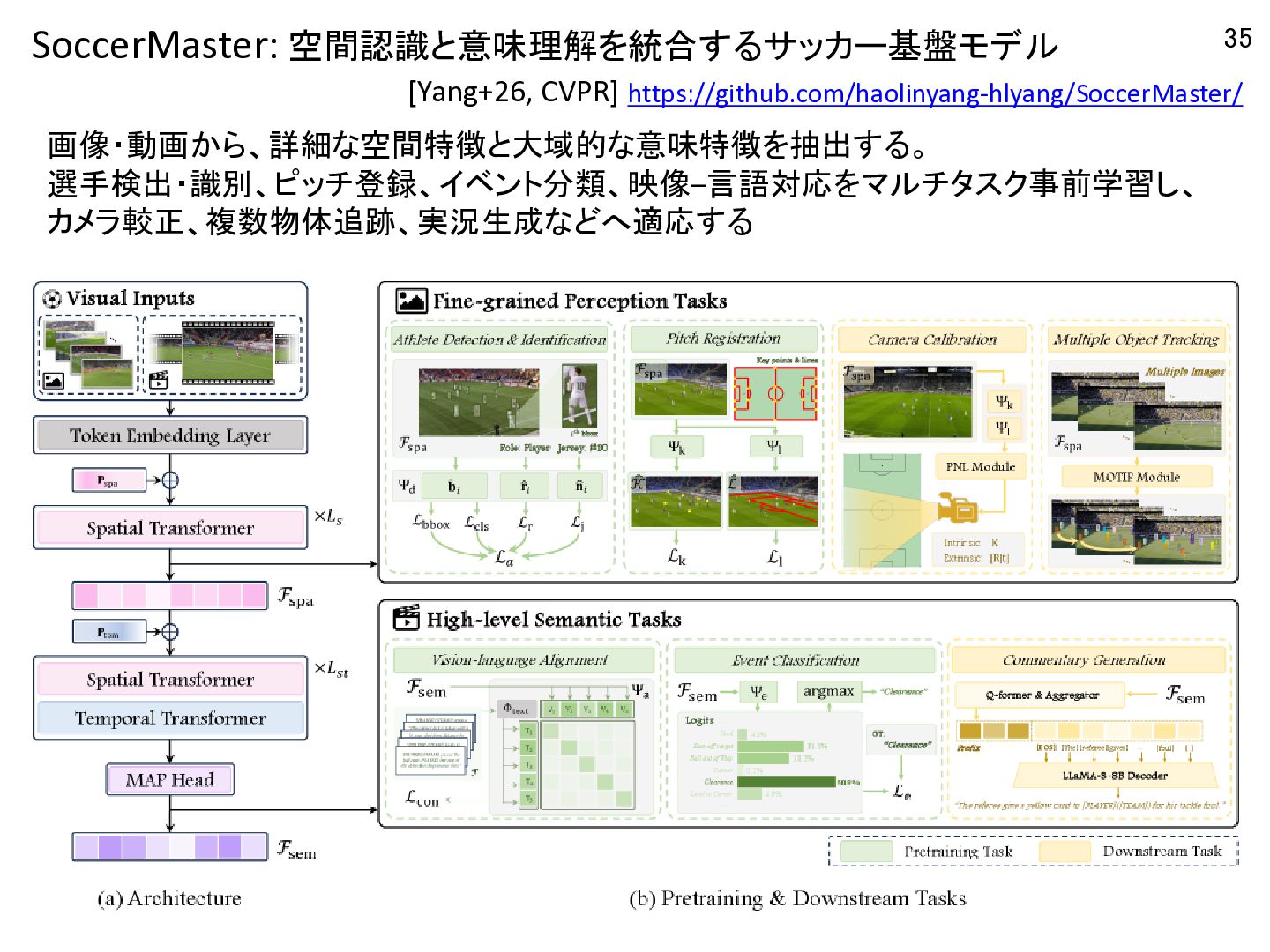1270x952 pixels.
Task: Click the pink F_spa feature token bar
Action: click(x=170, y=596)
